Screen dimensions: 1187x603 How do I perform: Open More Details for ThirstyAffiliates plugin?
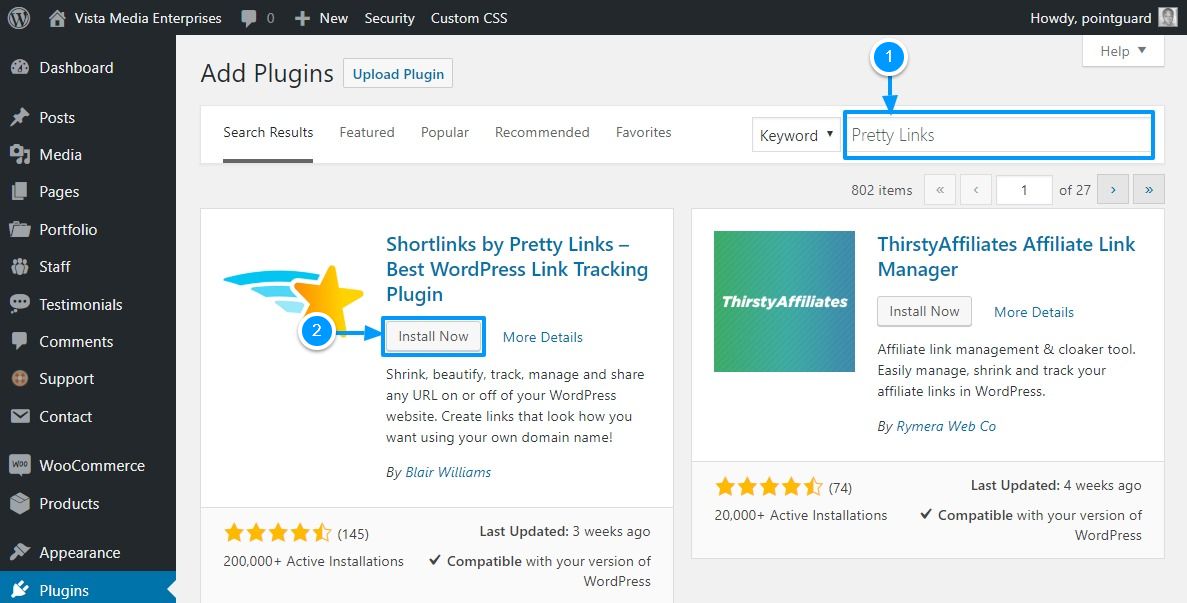click(x=1033, y=312)
